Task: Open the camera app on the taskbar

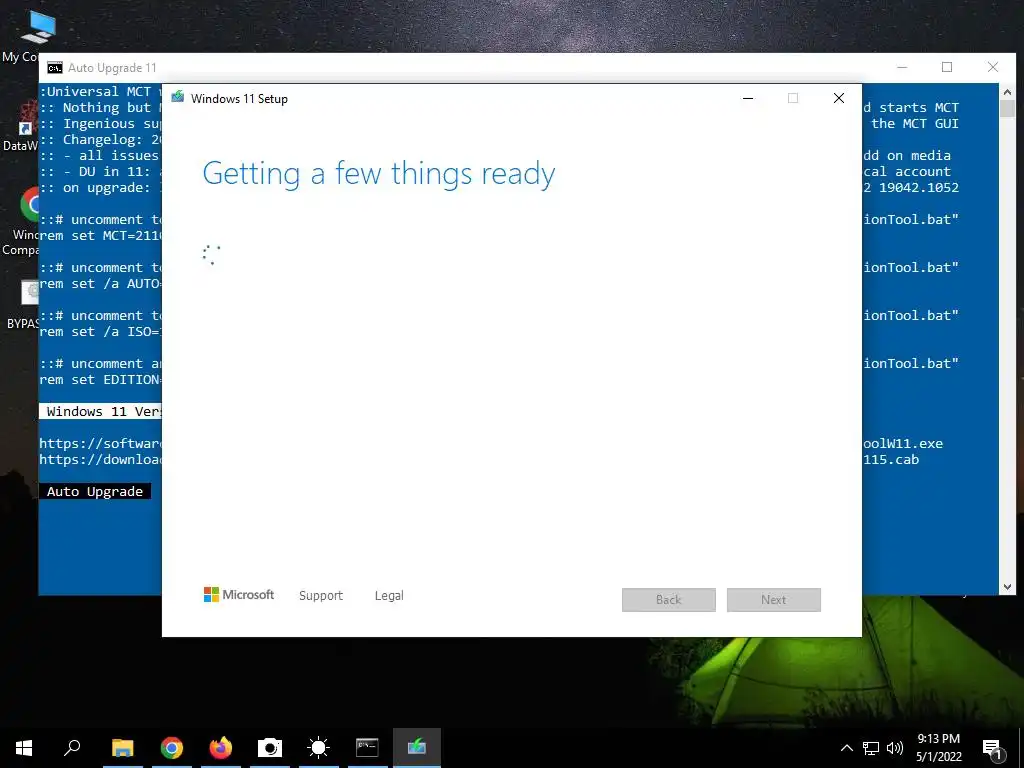Action: [x=270, y=748]
